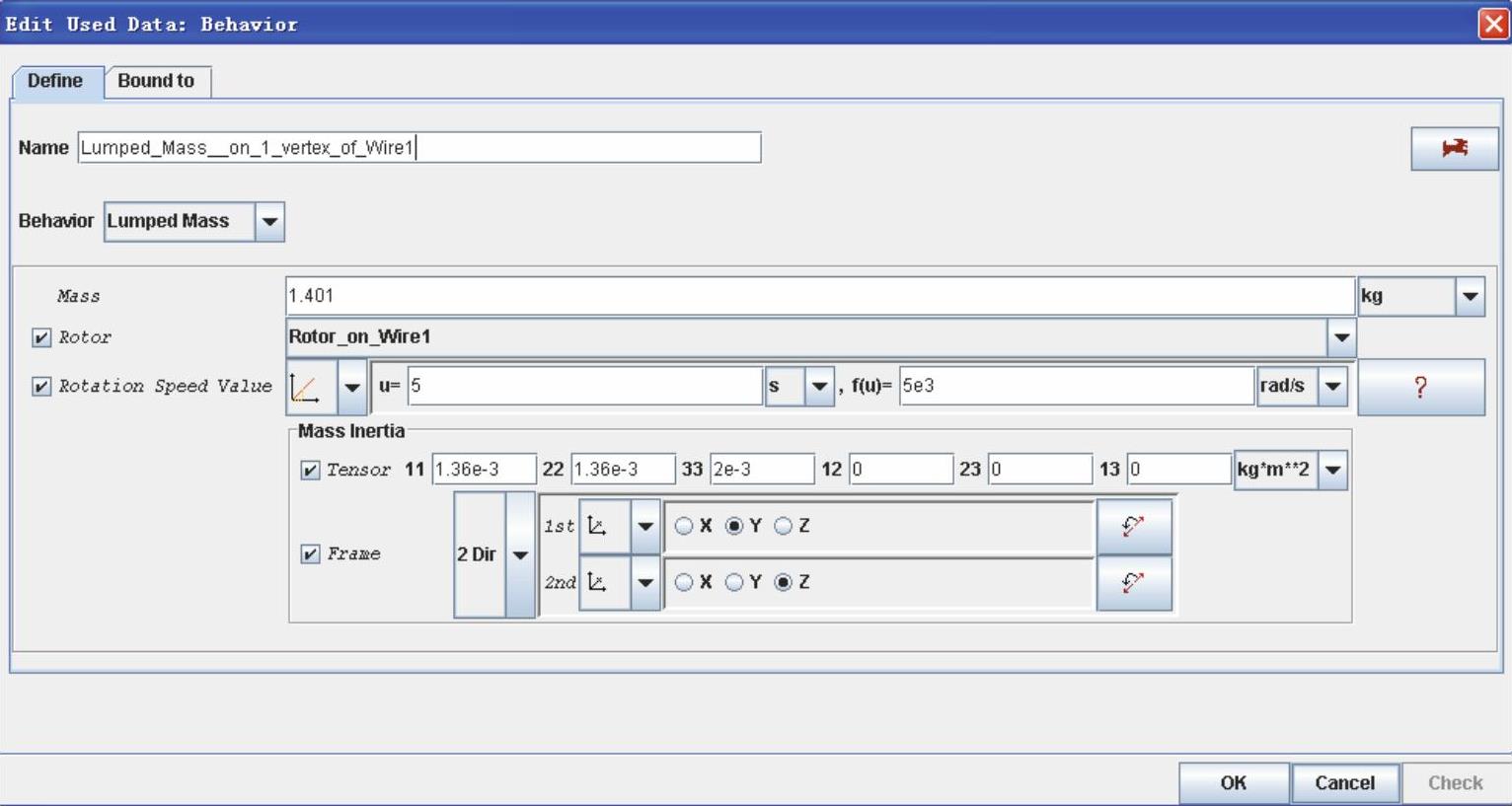The height and width of the screenshot is (806, 1512).
Task: Open the Behavior Lumped Mass dropdown
Action: pyautogui.click(x=269, y=222)
